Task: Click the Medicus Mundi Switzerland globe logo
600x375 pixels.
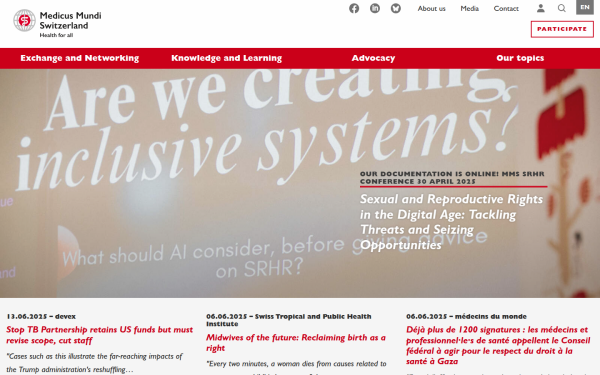Action: click(x=24, y=20)
